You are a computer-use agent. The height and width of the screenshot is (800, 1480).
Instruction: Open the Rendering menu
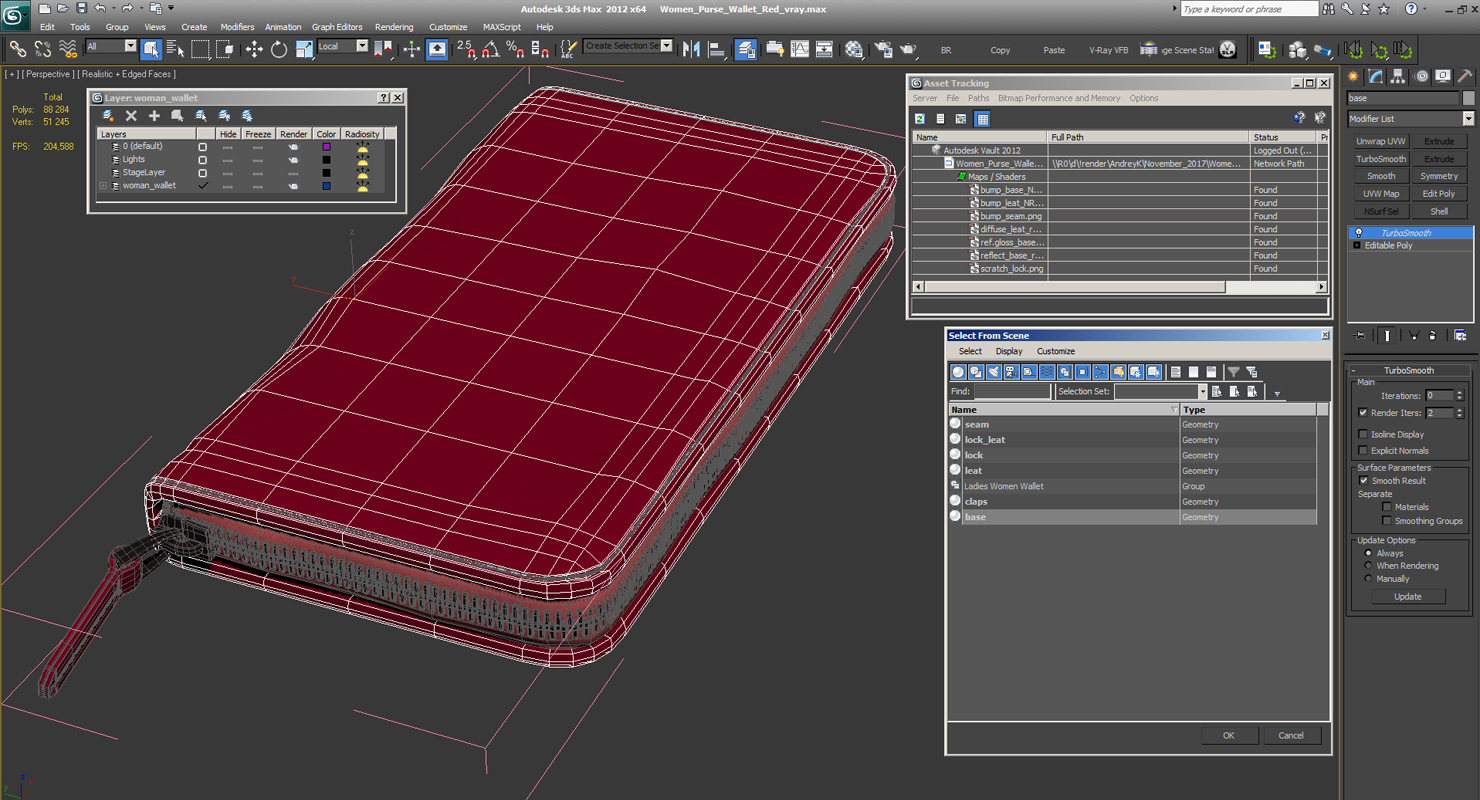[394, 27]
